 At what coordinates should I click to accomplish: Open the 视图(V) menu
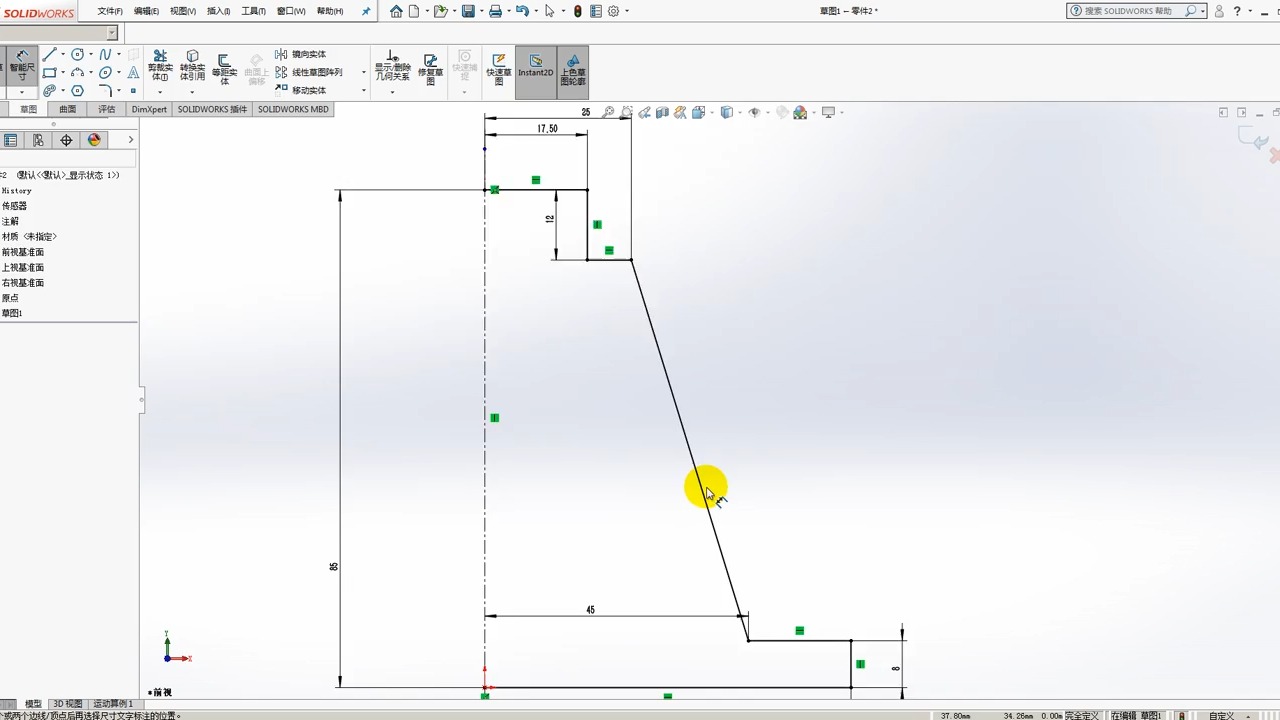pos(183,11)
